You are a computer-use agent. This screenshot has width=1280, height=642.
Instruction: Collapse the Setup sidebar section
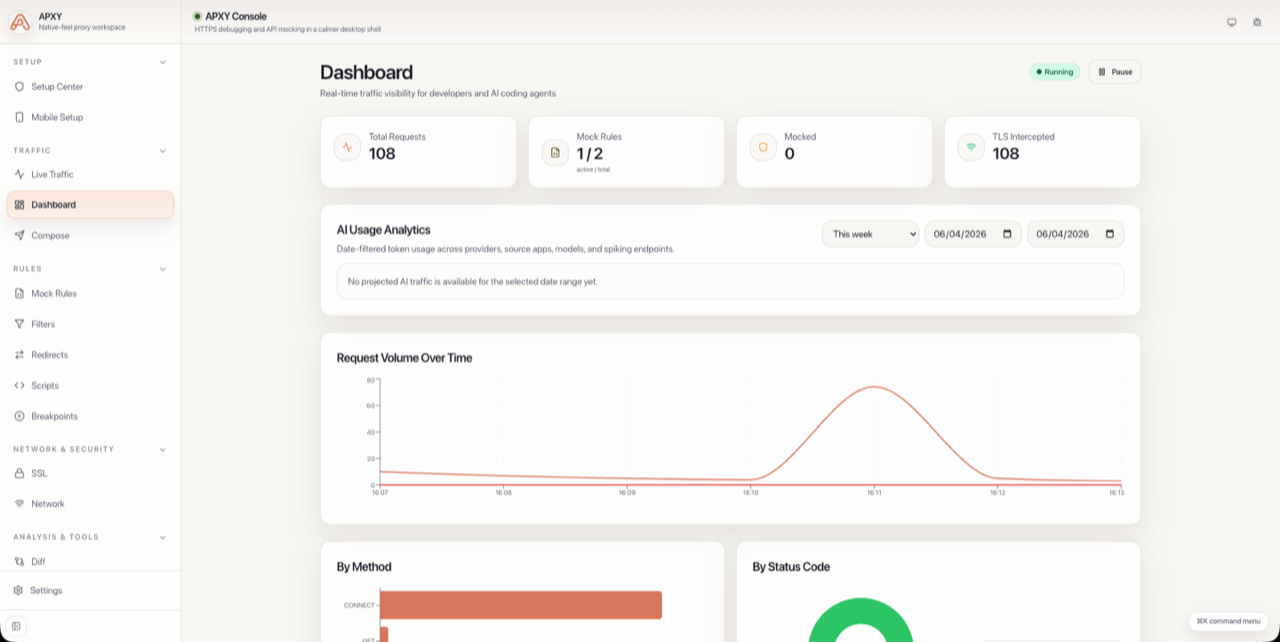[163, 62]
